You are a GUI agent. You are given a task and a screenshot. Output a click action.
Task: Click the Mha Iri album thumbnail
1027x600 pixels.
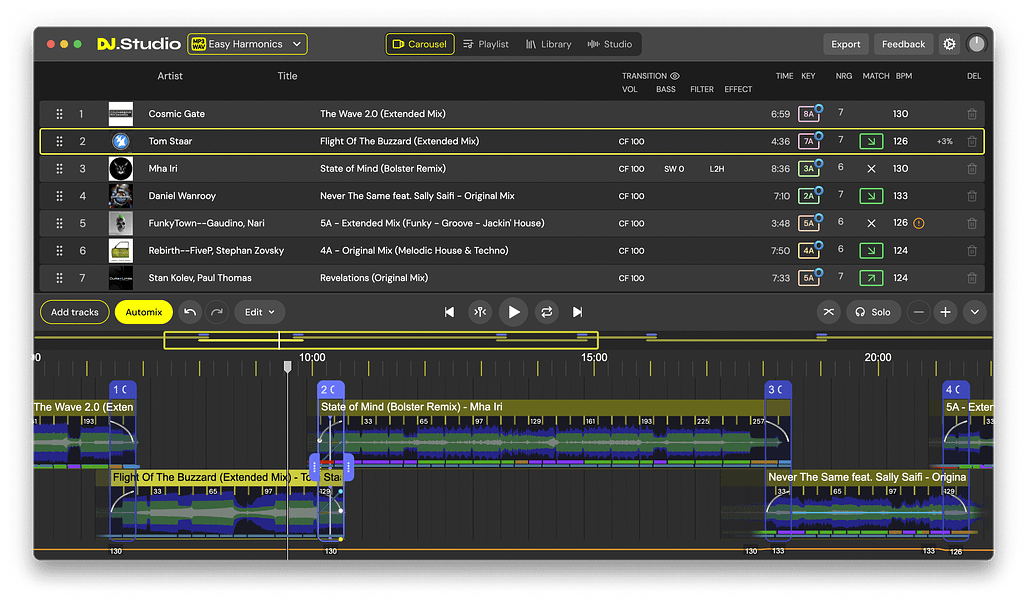pyautogui.click(x=121, y=169)
